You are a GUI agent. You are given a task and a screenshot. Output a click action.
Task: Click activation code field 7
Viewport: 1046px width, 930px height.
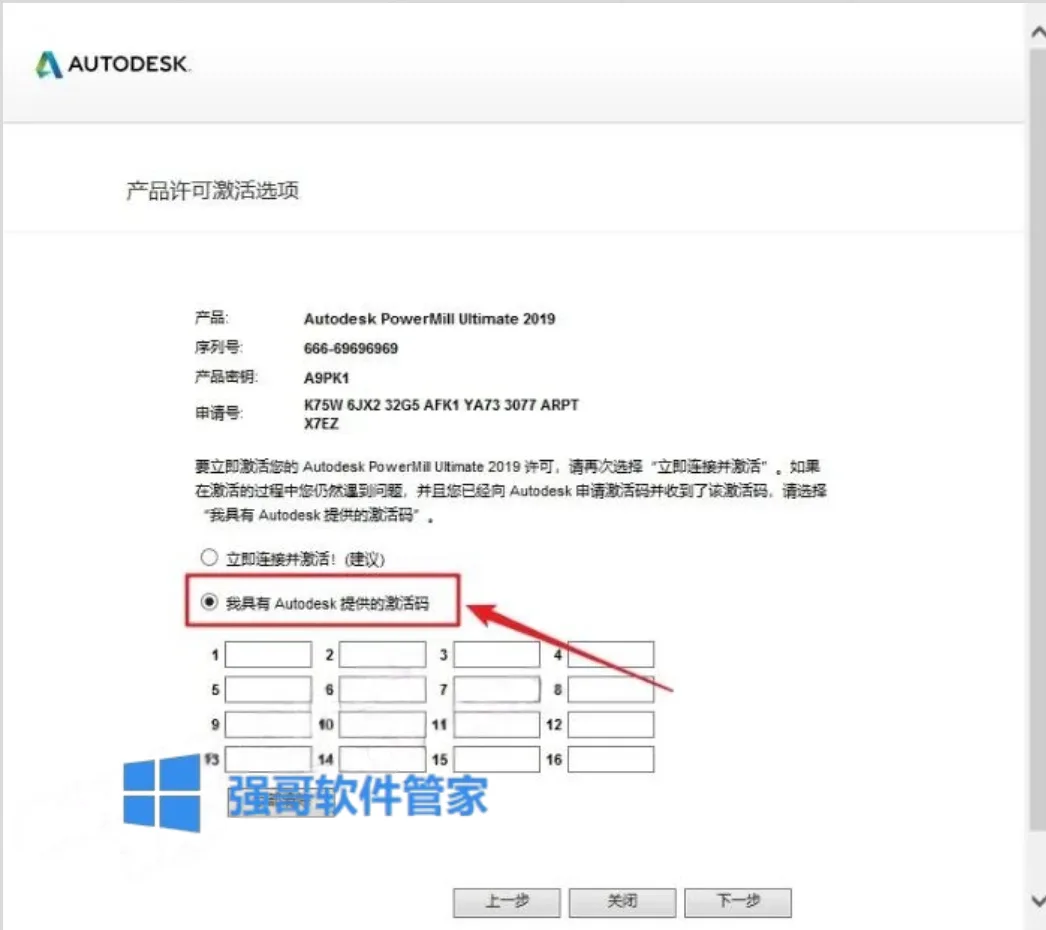tap(497, 689)
